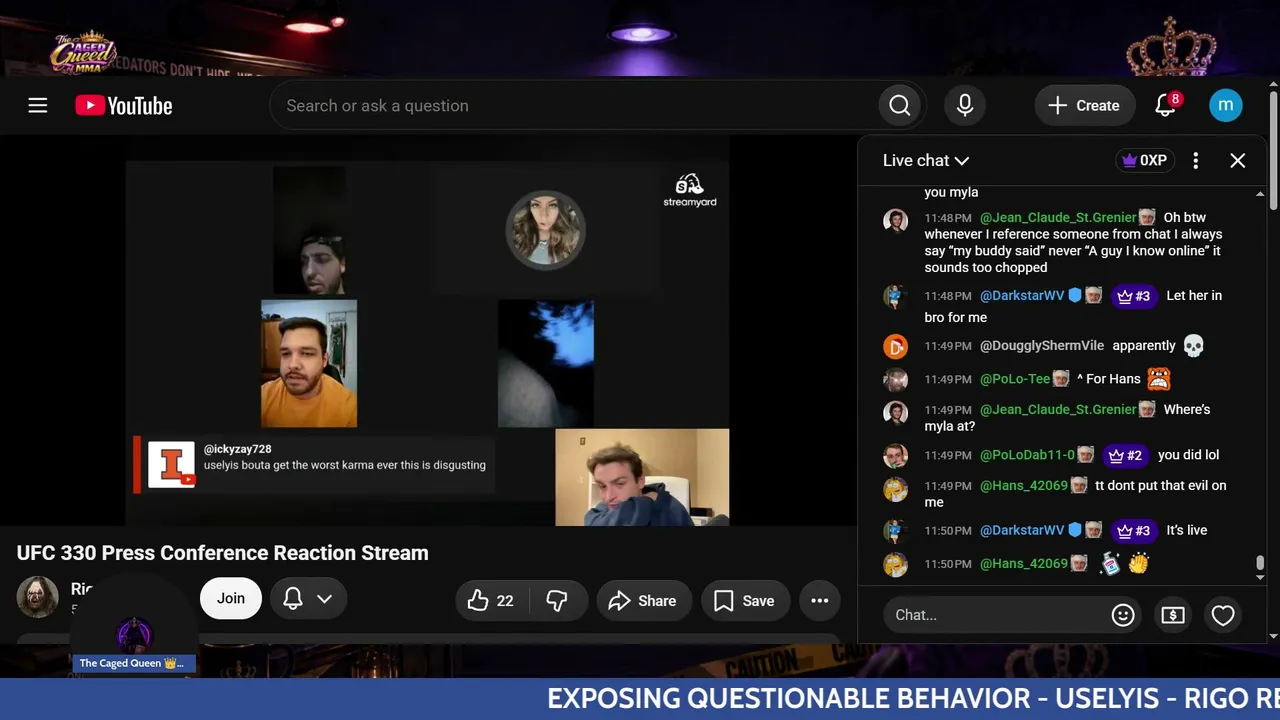Click the magnifier search button
Screen dimensions: 1280x720
[x=900, y=106]
